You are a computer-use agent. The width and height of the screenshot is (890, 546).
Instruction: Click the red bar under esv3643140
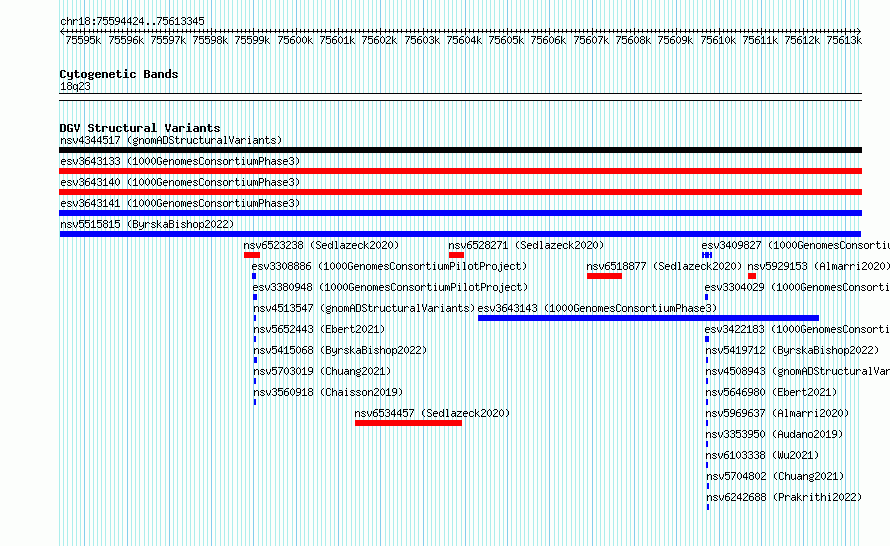point(460,192)
